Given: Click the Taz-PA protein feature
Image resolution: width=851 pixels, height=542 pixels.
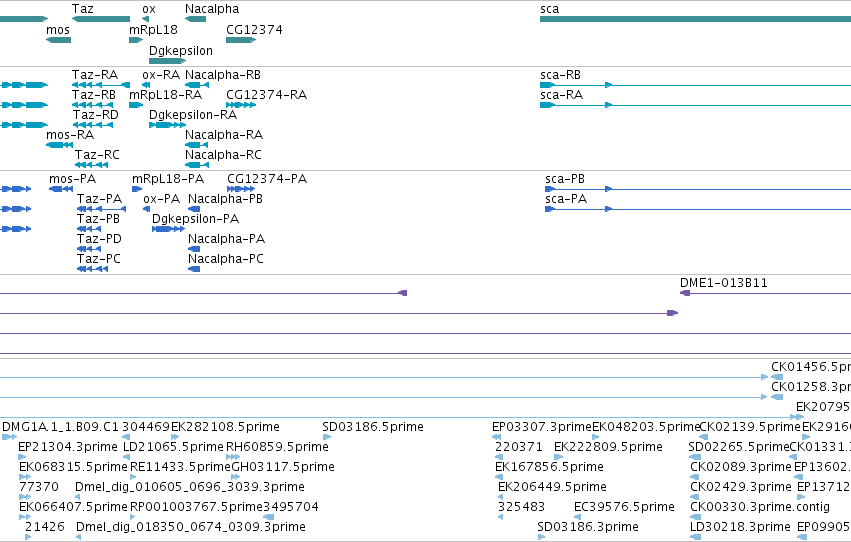Looking at the screenshot, I should click(x=101, y=209).
